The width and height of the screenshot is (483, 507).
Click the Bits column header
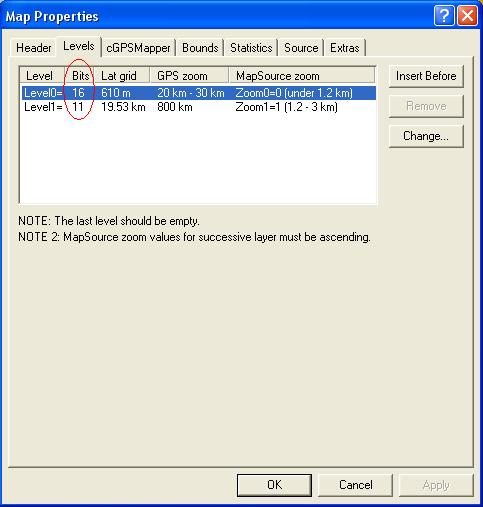tap(79, 76)
